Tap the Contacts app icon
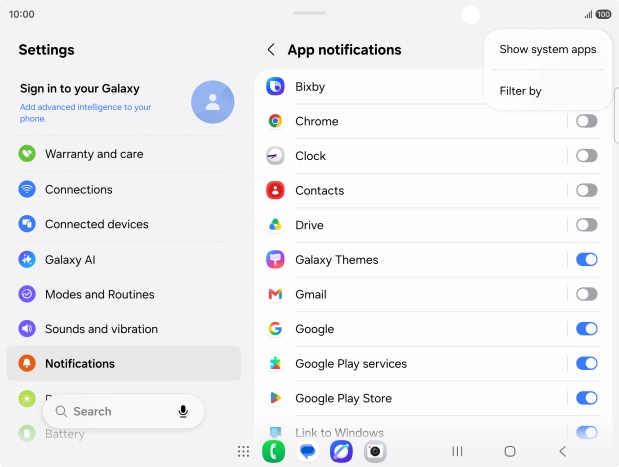The image size is (619, 467). [275, 190]
